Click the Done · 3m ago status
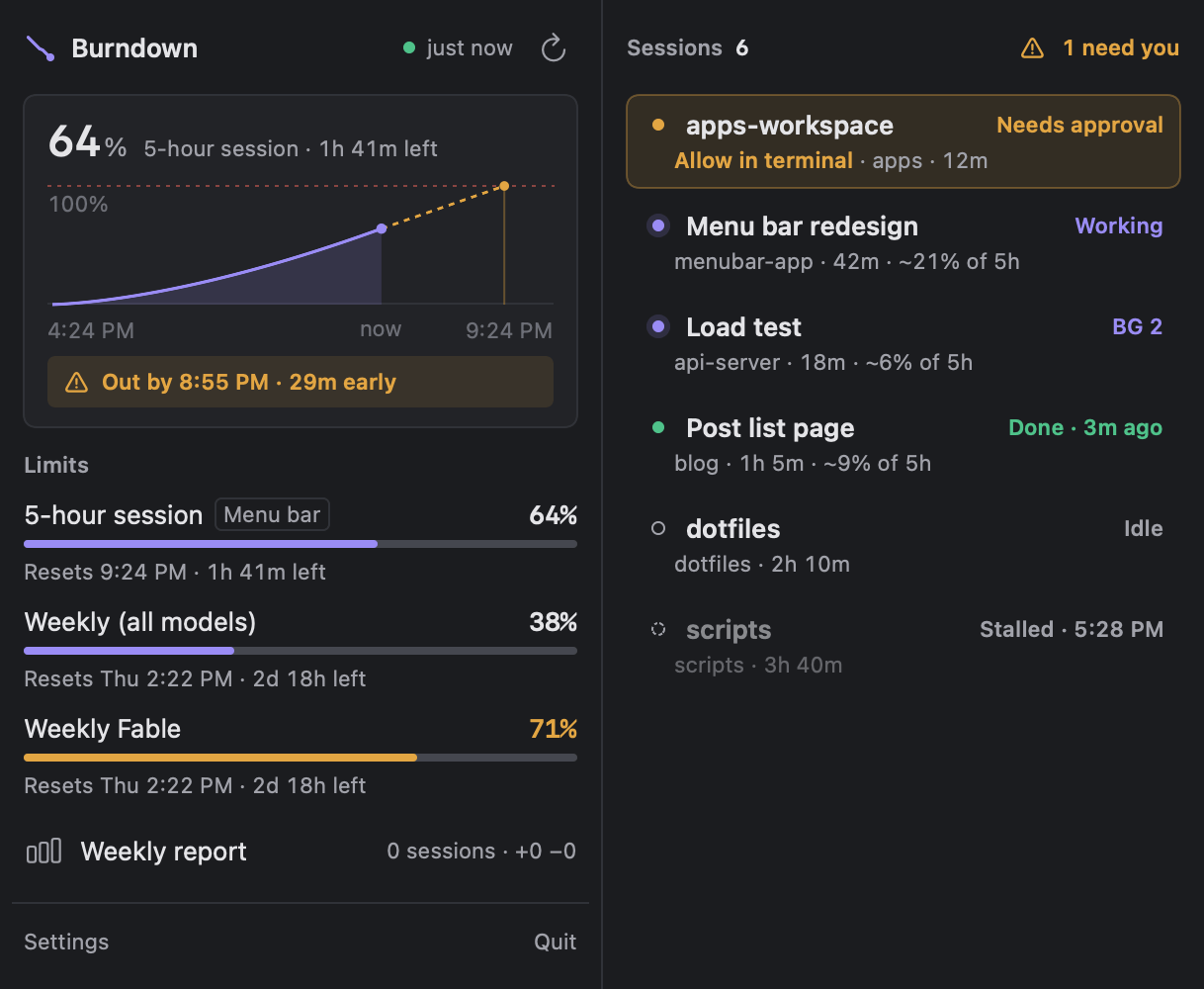 point(1085,427)
